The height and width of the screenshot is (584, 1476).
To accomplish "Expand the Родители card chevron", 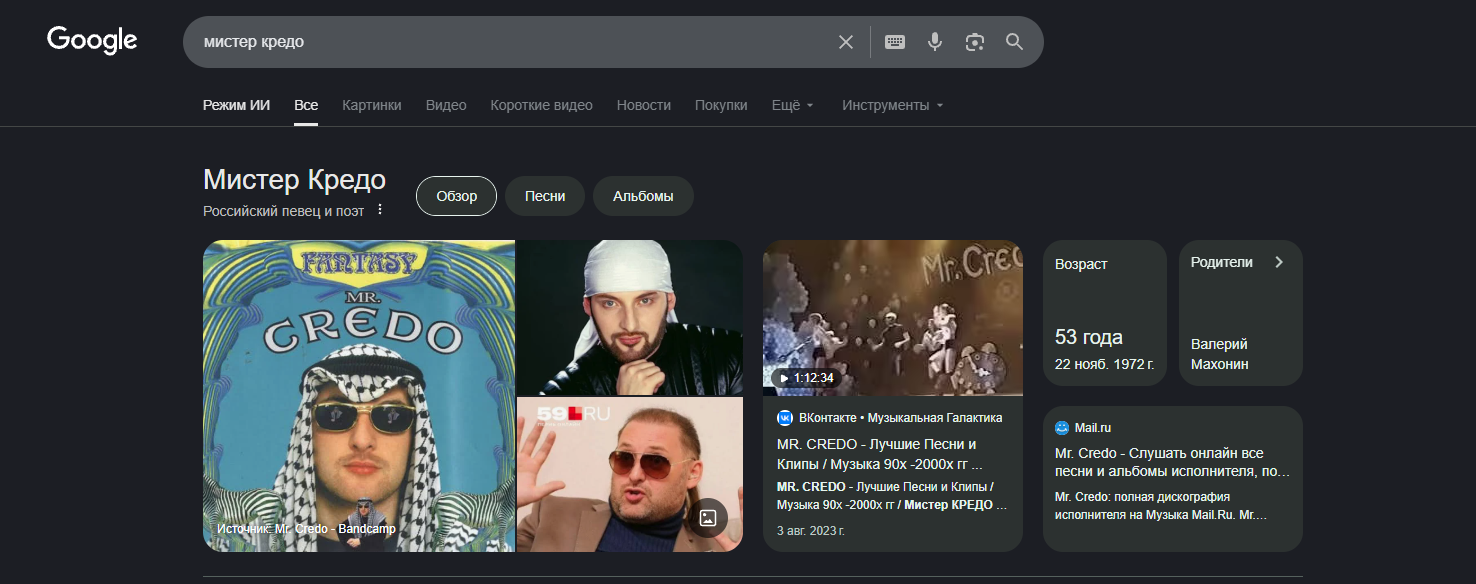I will pos(1279,262).
